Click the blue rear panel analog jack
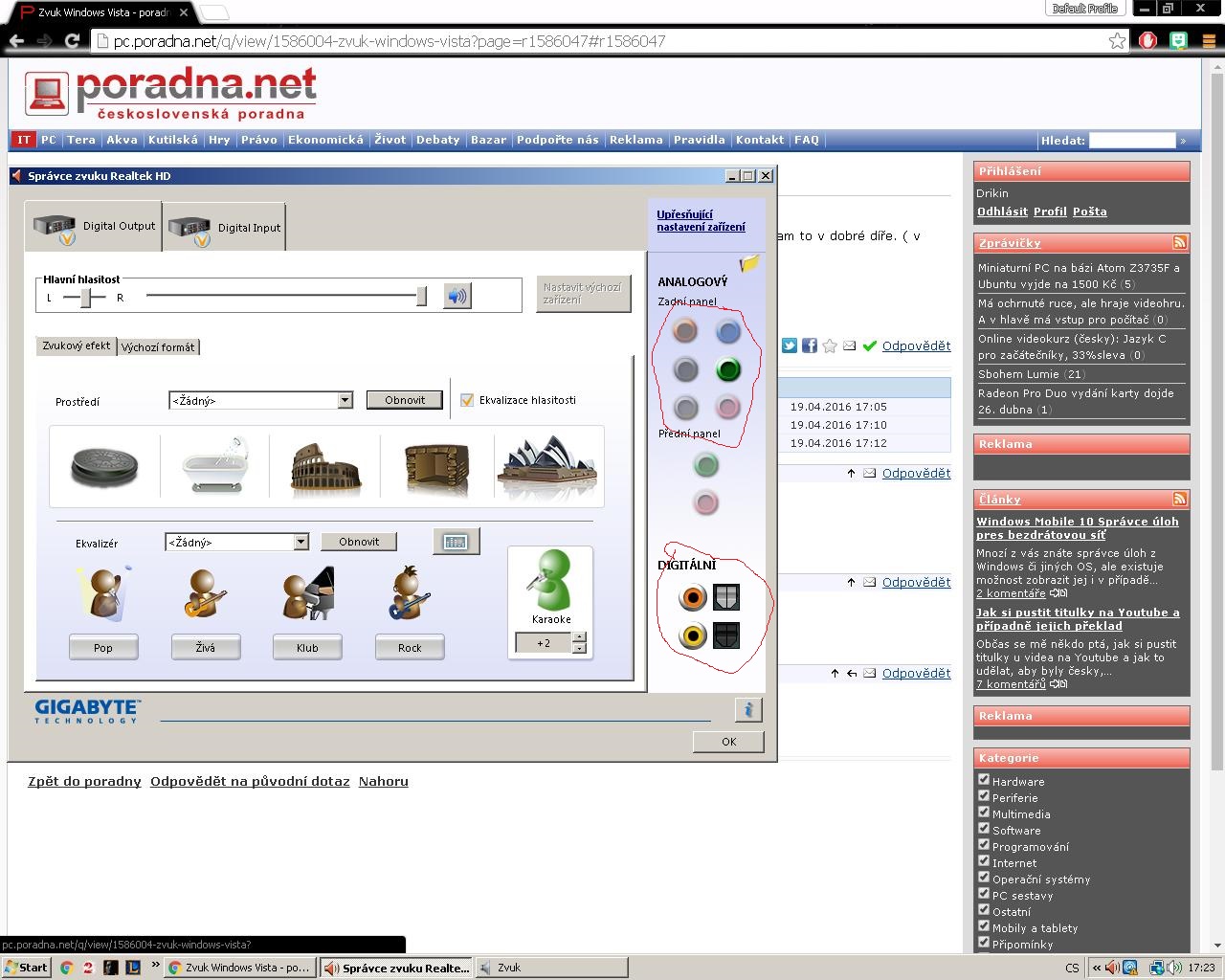The width and height of the screenshot is (1225, 980). point(728,331)
